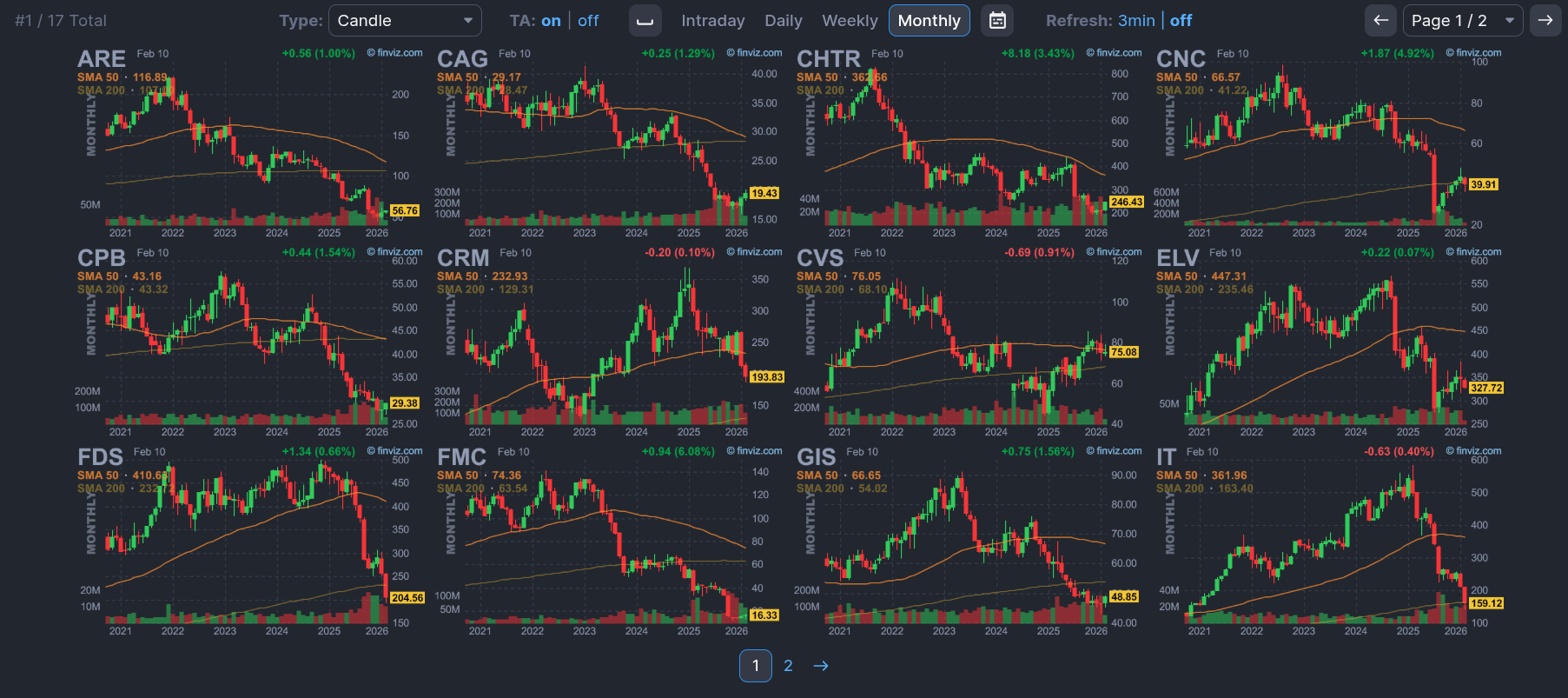This screenshot has width=1568, height=698.
Task: Turn TA off
Action: click(x=588, y=21)
